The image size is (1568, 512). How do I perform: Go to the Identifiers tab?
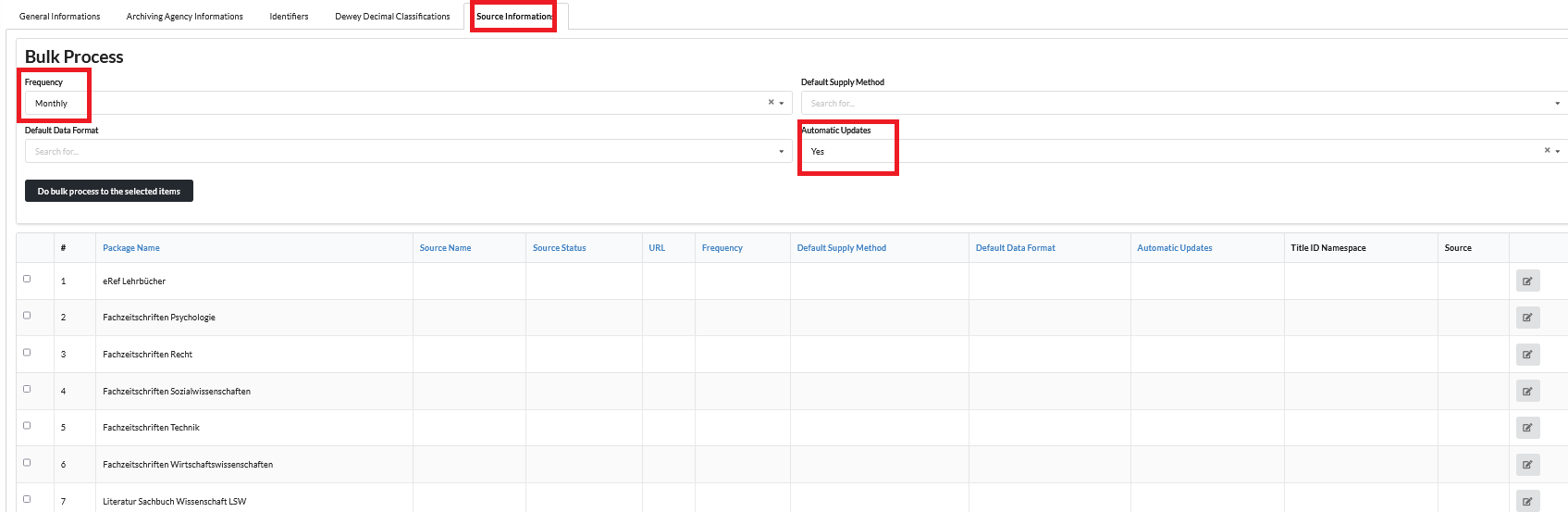click(x=289, y=17)
